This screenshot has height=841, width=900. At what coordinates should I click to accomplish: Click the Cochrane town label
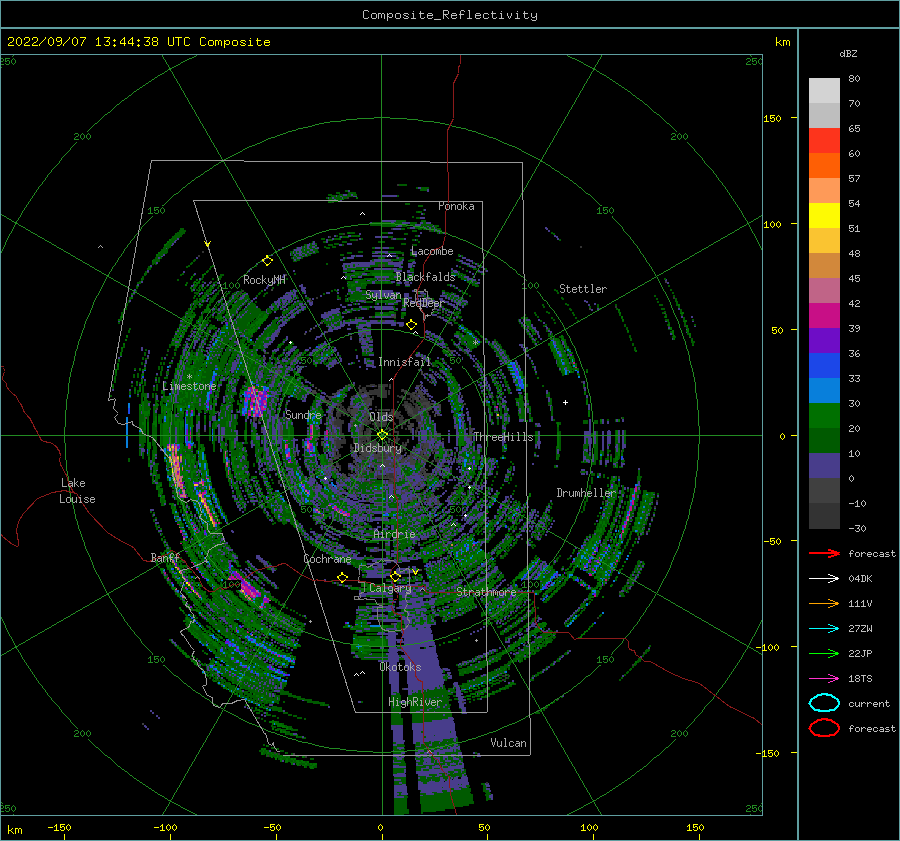pyautogui.click(x=327, y=559)
